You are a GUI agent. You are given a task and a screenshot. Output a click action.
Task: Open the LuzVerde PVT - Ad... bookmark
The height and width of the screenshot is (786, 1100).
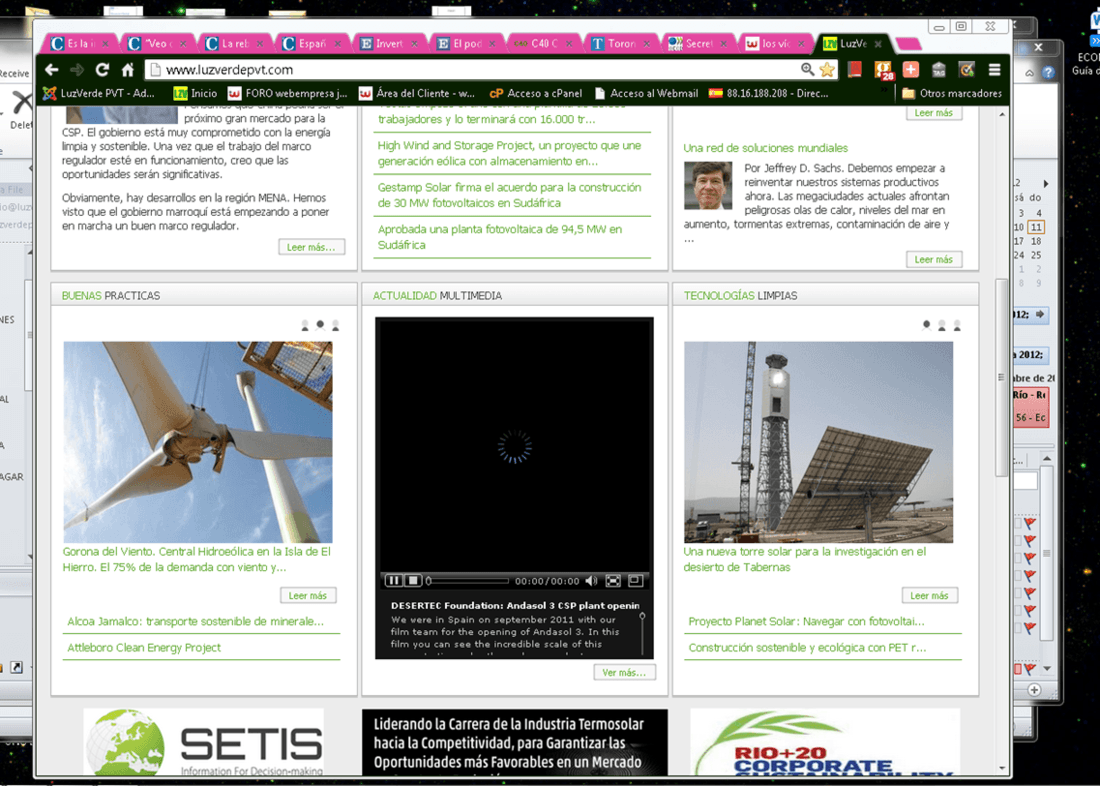pos(98,93)
